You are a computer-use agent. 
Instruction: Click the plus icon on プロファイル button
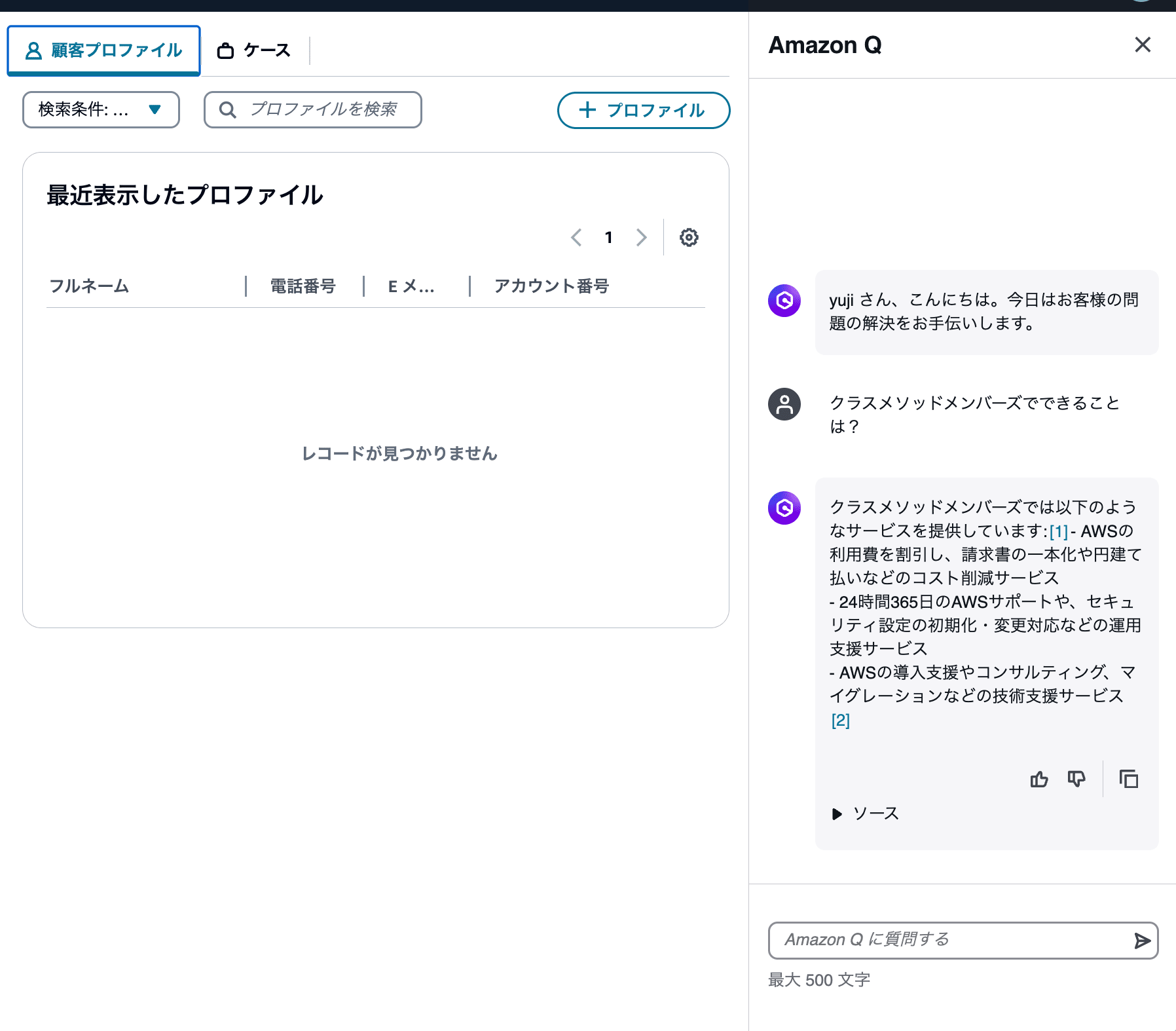587,110
